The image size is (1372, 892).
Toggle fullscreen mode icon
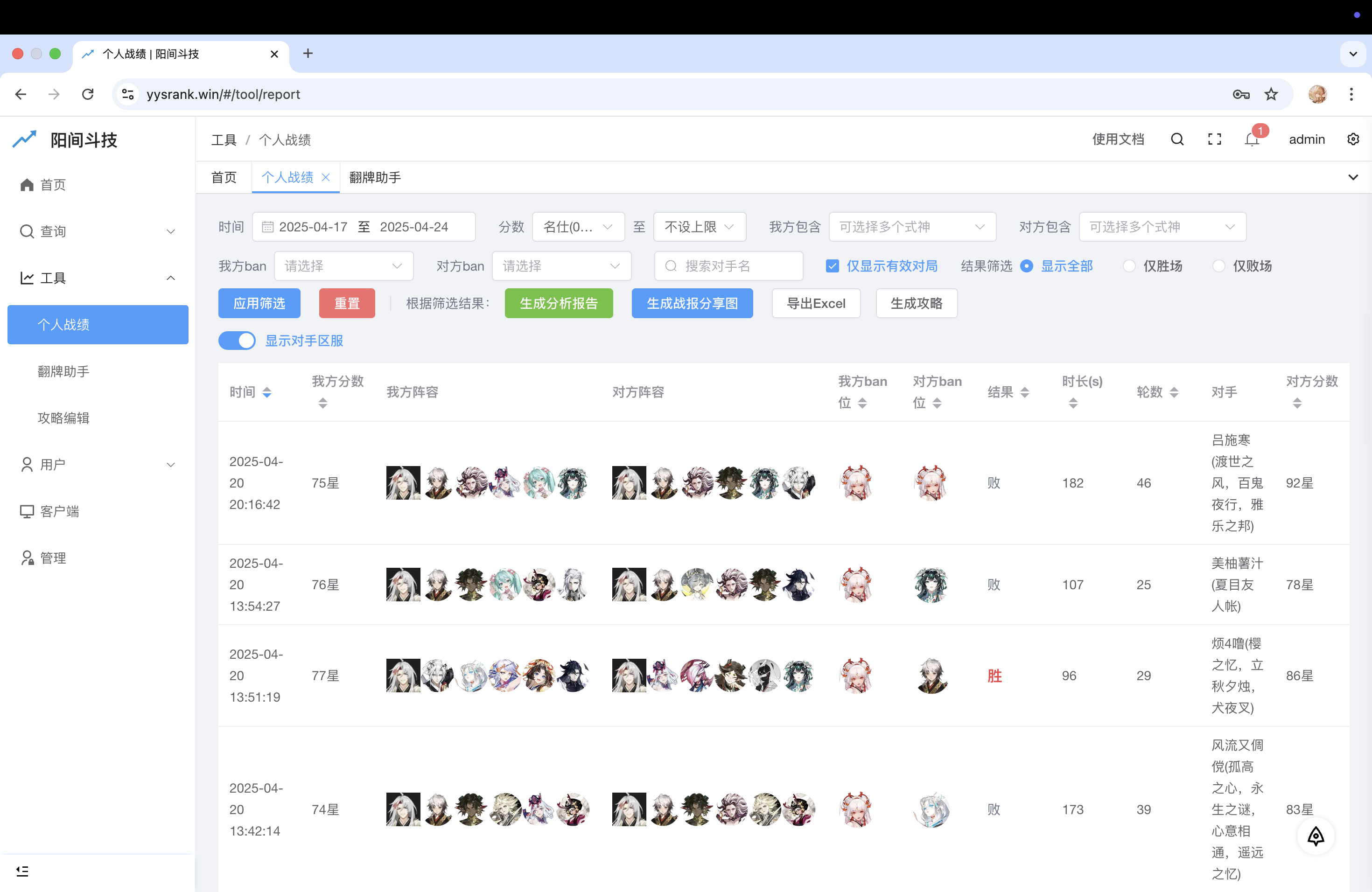click(x=1214, y=139)
